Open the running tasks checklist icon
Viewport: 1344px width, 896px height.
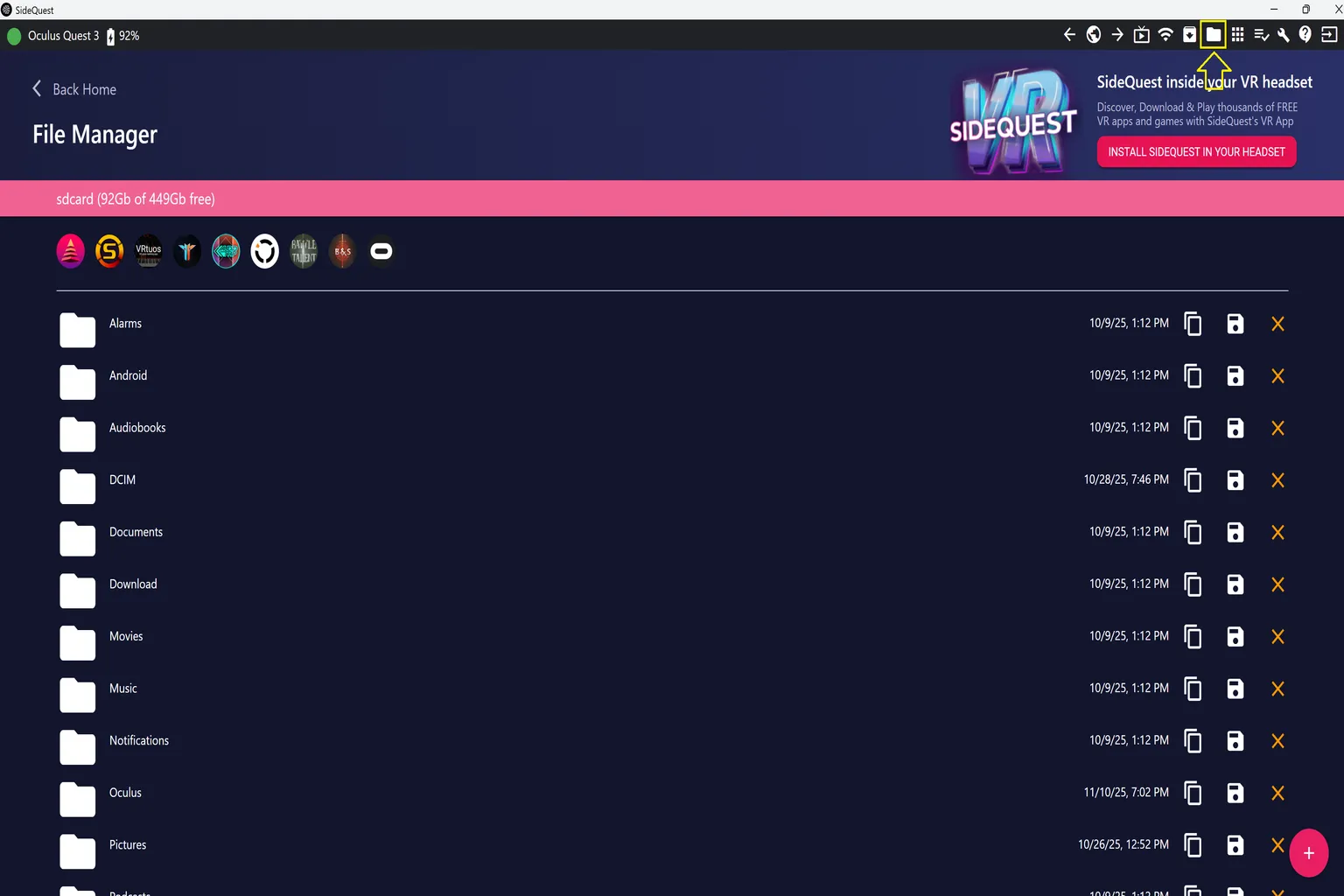[1261, 35]
